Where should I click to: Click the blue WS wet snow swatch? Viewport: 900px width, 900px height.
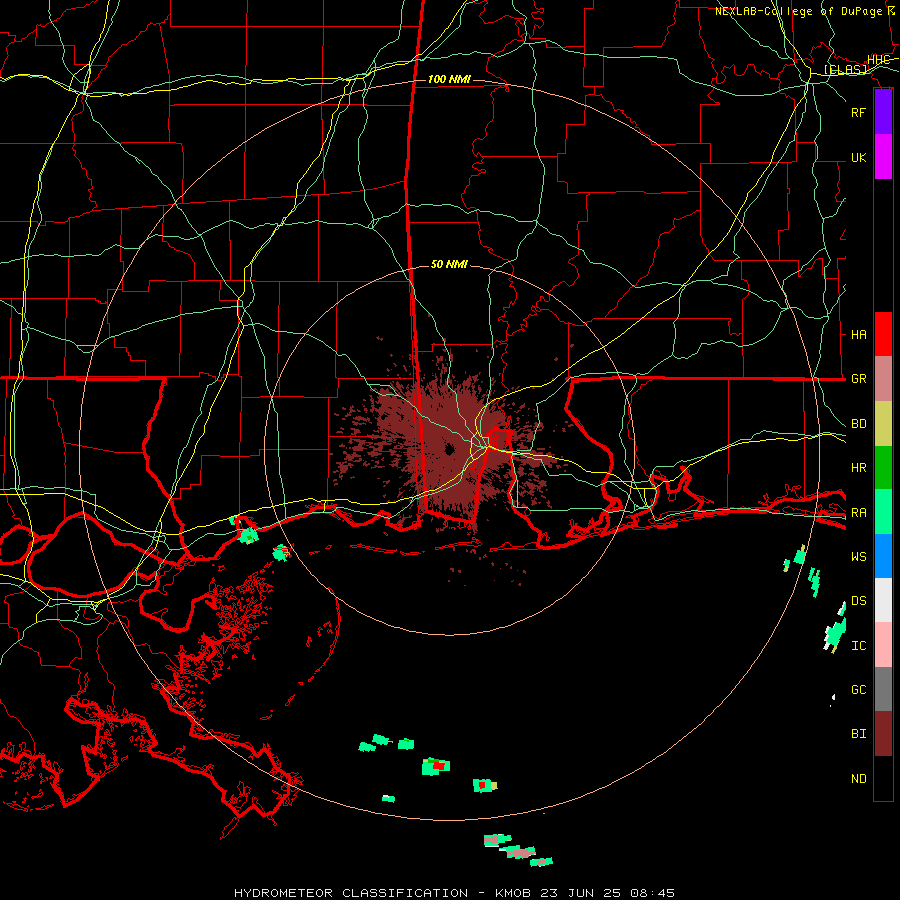click(x=883, y=556)
